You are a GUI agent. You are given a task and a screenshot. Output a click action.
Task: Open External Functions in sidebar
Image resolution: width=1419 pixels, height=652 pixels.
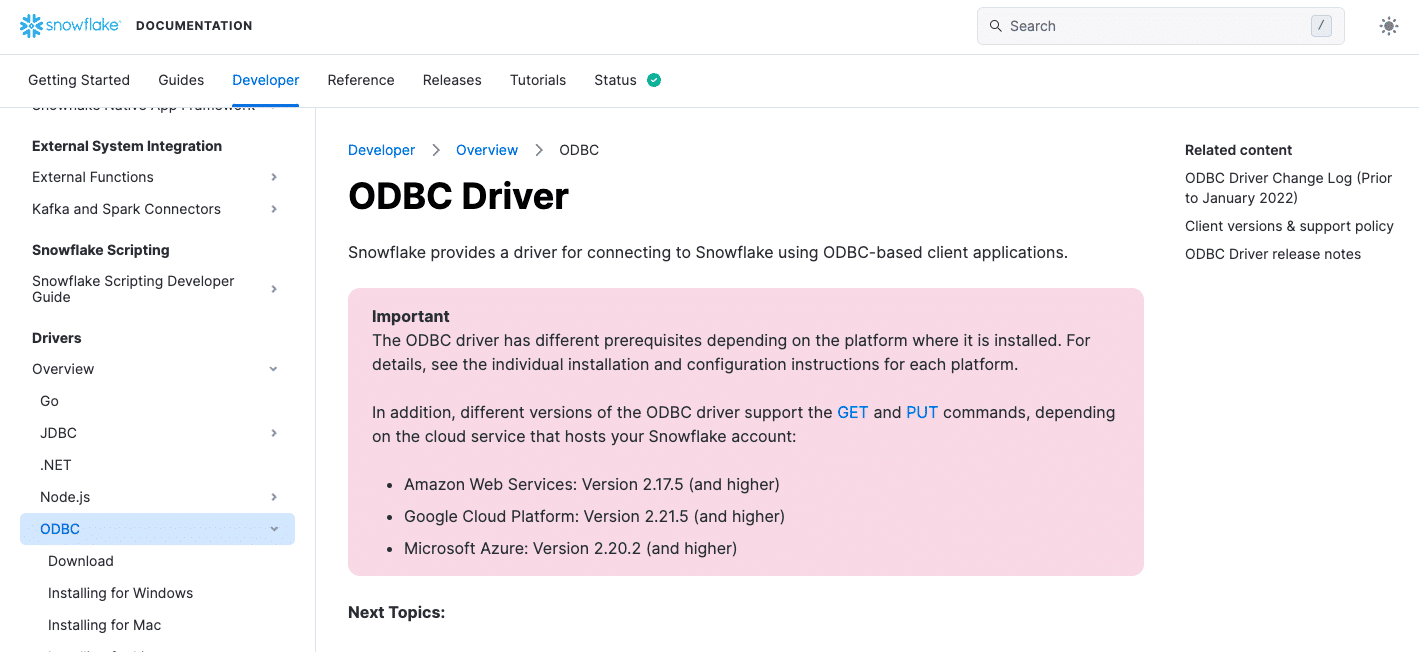[x=93, y=177]
